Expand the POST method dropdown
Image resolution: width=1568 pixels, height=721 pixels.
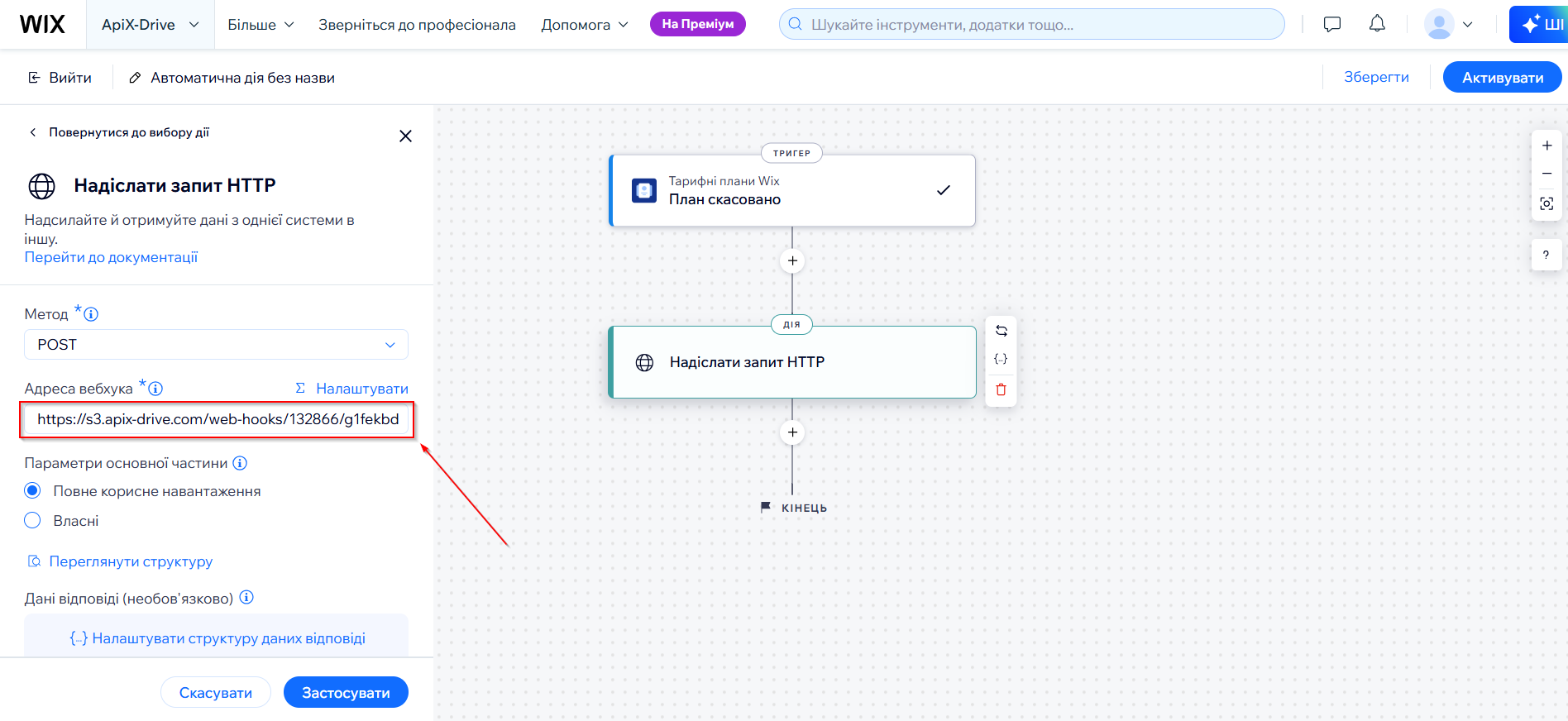point(216,345)
